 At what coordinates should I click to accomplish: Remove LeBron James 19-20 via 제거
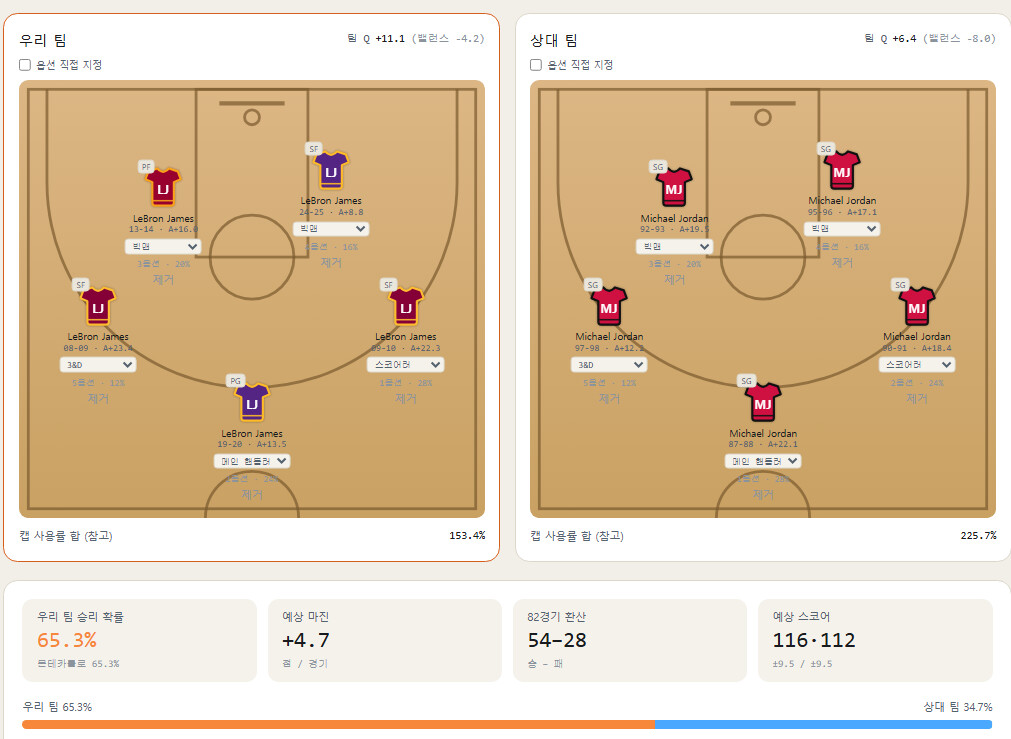coord(252,495)
